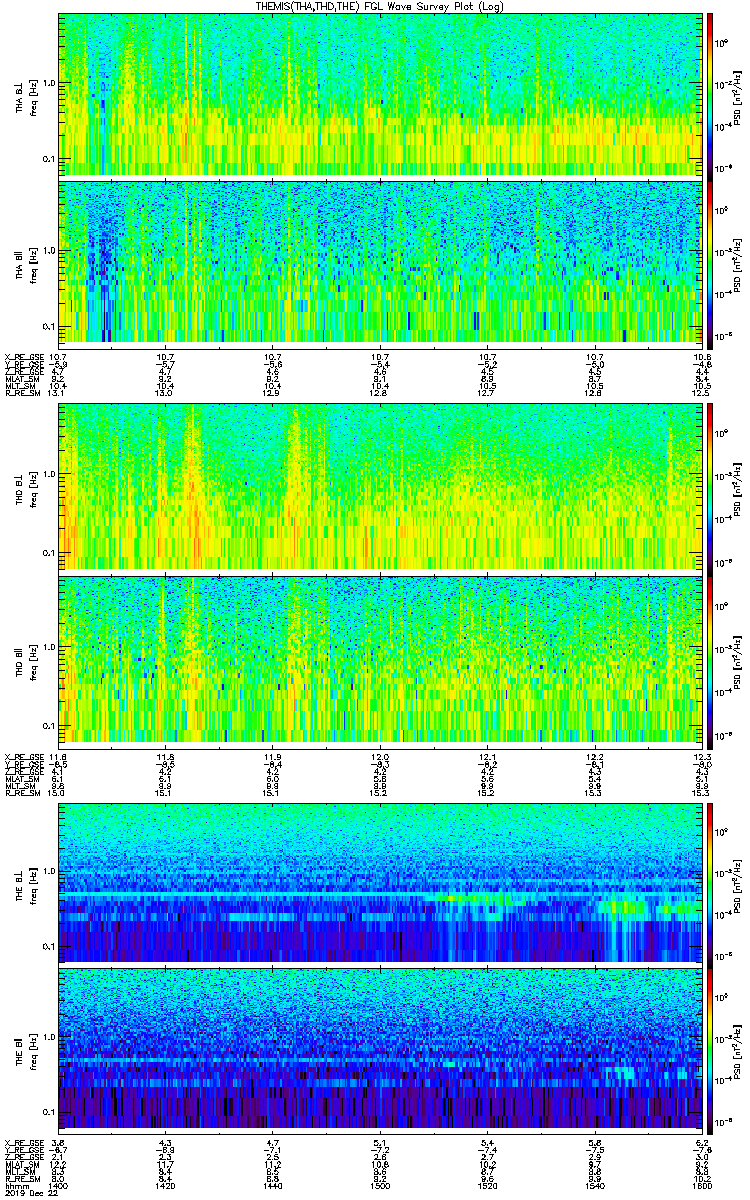Screen dimensions: 750x1200
Task: Click the THA X_RE_GSE row label
Action: pyautogui.click(x=23, y=356)
